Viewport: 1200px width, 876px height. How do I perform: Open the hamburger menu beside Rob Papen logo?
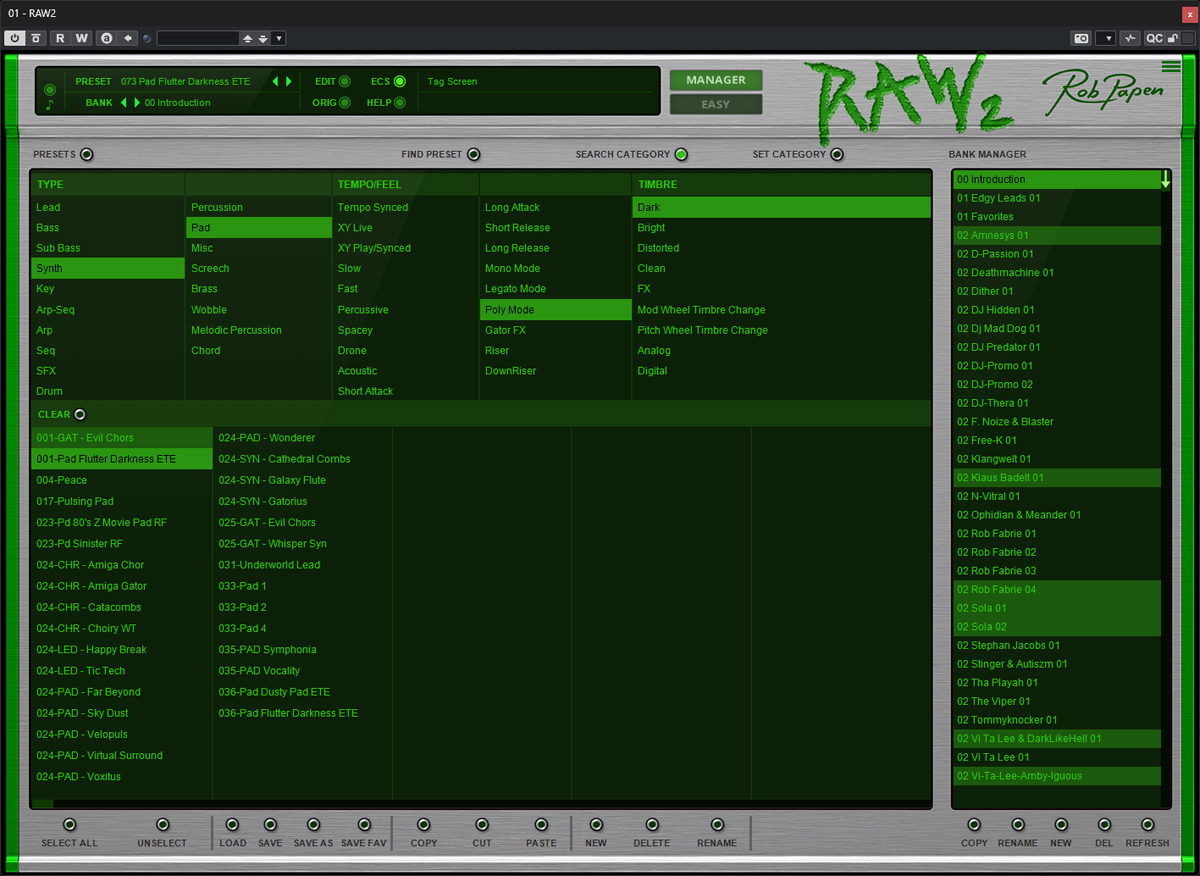tap(1171, 67)
